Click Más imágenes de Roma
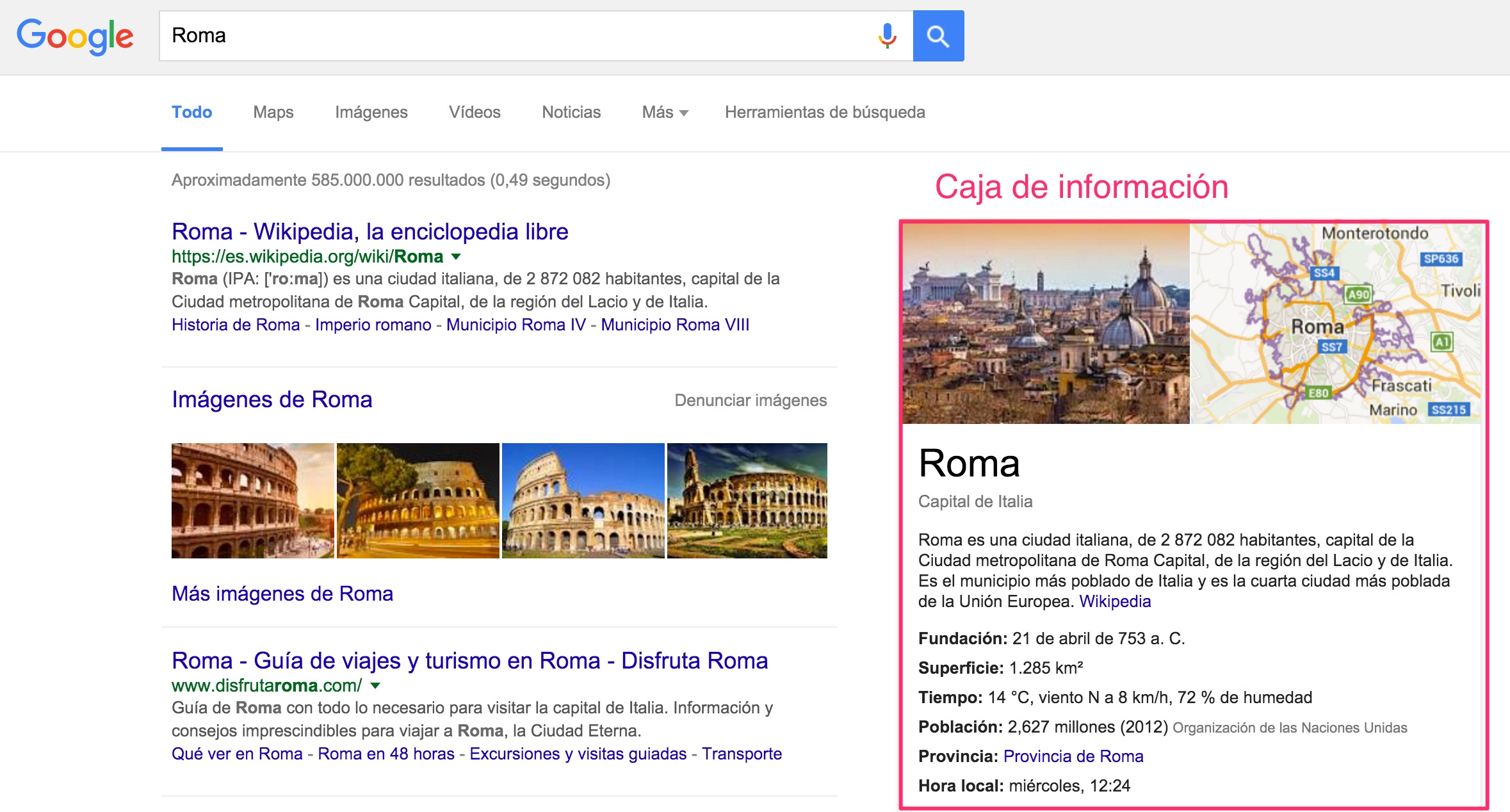The image size is (1510, 812). 282,594
